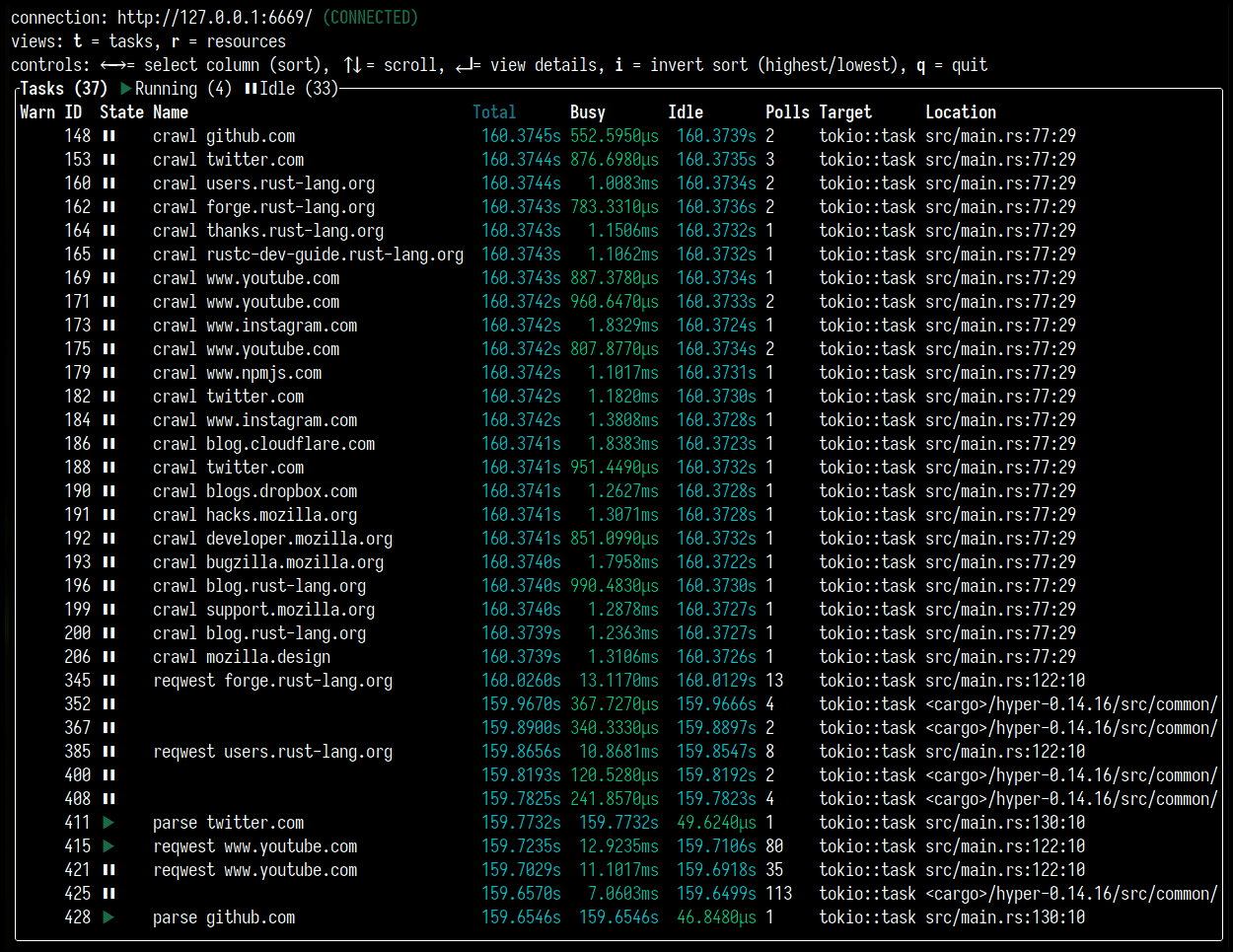The height and width of the screenshot is (952, 1233).
Task: Click the idle state icon of task 408
Action: click(x=109, y=799)
